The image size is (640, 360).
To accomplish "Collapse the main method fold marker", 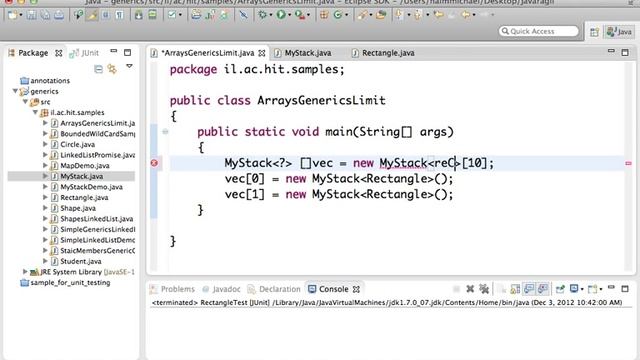I will click(x=165, y=131).
